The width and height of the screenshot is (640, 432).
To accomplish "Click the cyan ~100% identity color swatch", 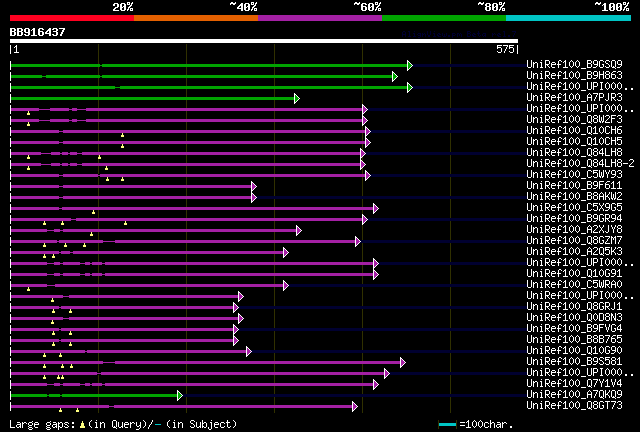I will coord(569,18).
